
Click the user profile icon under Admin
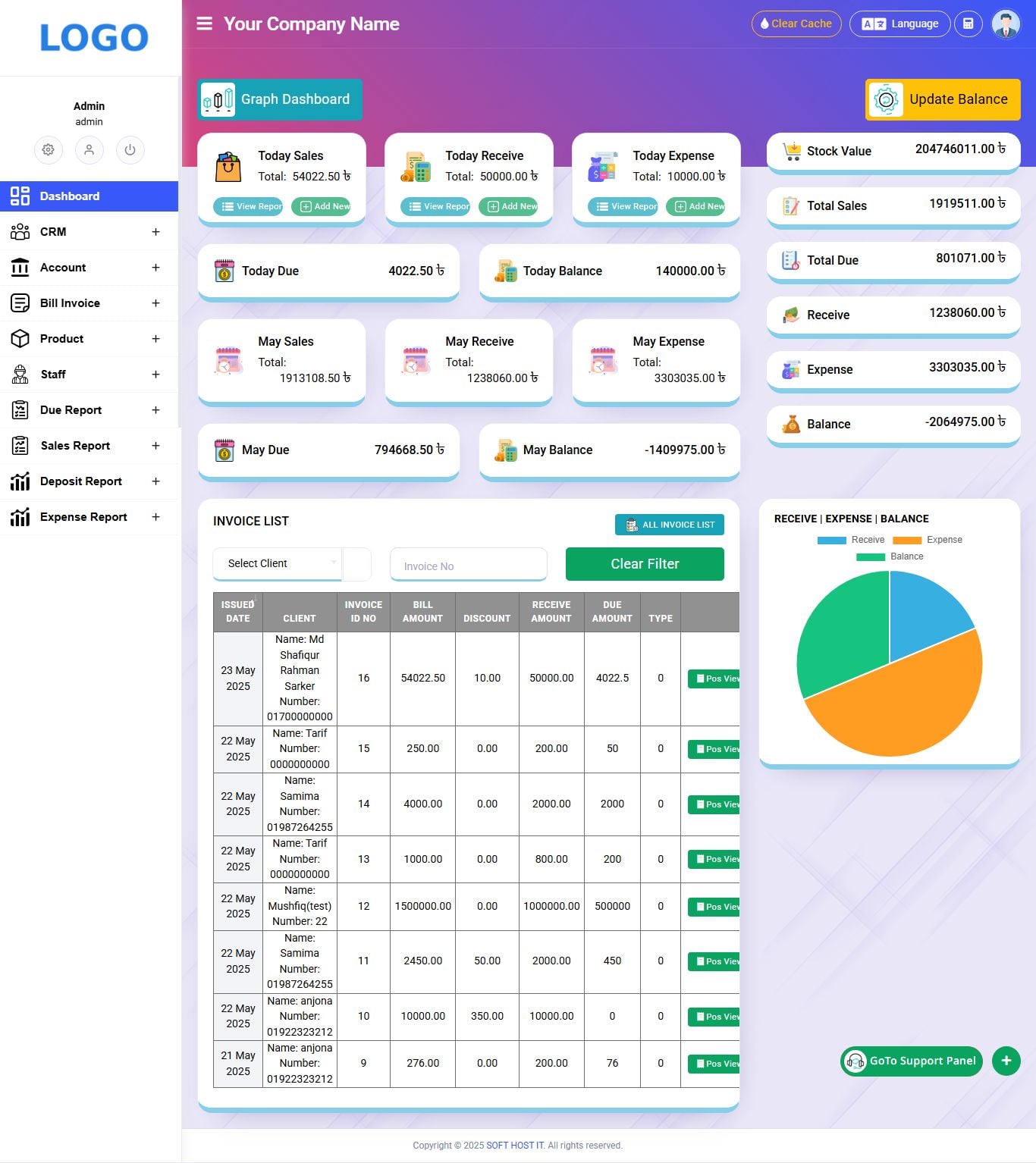[x=89, y=150]
